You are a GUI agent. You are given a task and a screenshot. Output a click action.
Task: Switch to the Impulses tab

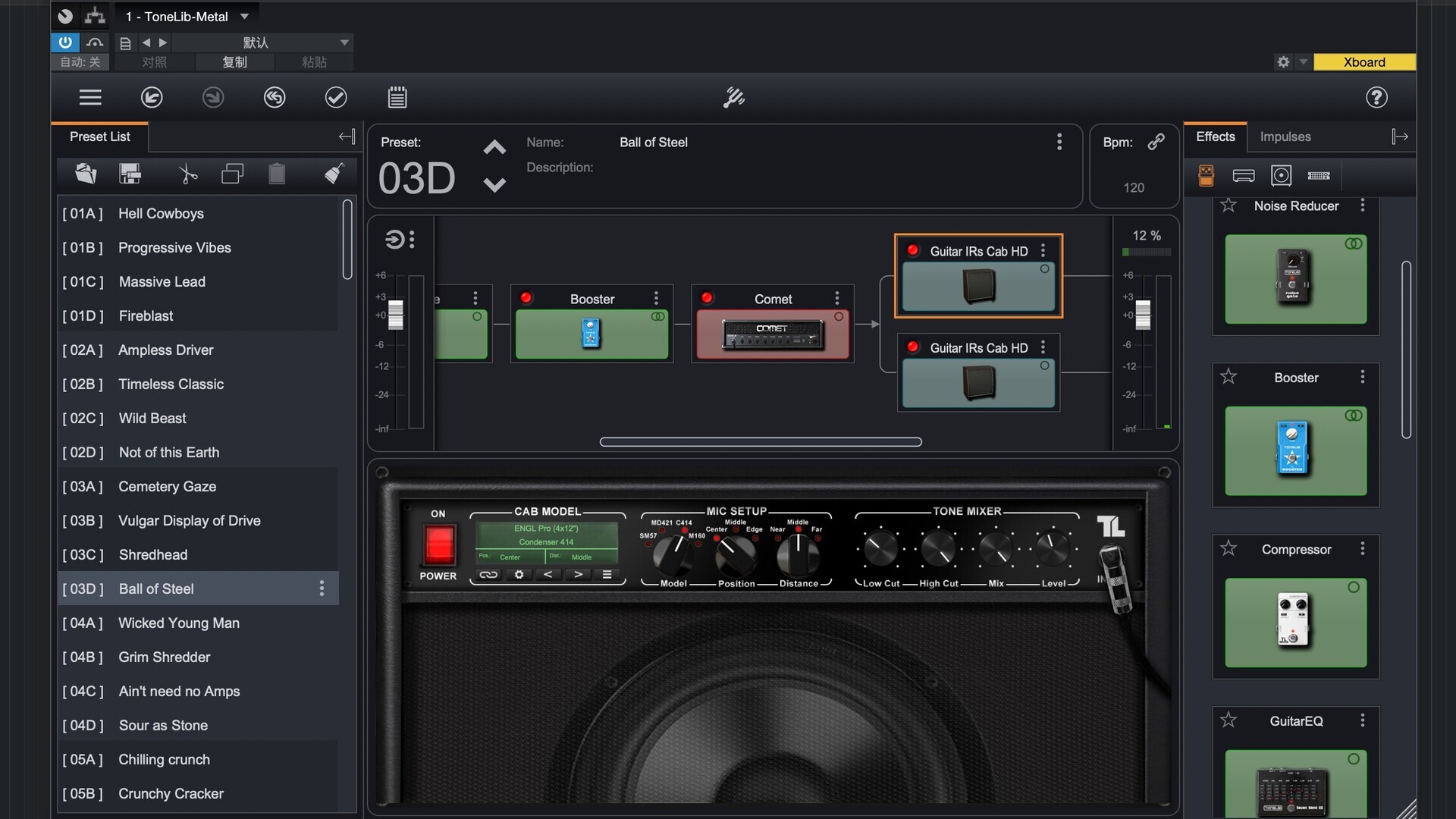pos(1285,136)
